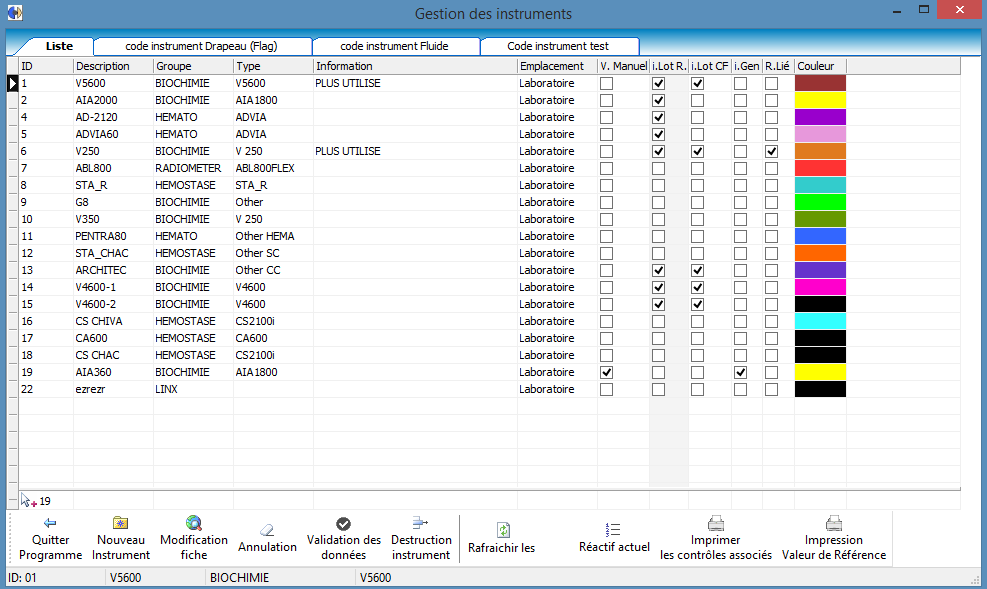Click the Destruction instrument label
Image resolution: width=987 pixels, height=589 pixels.
point(421,547)
